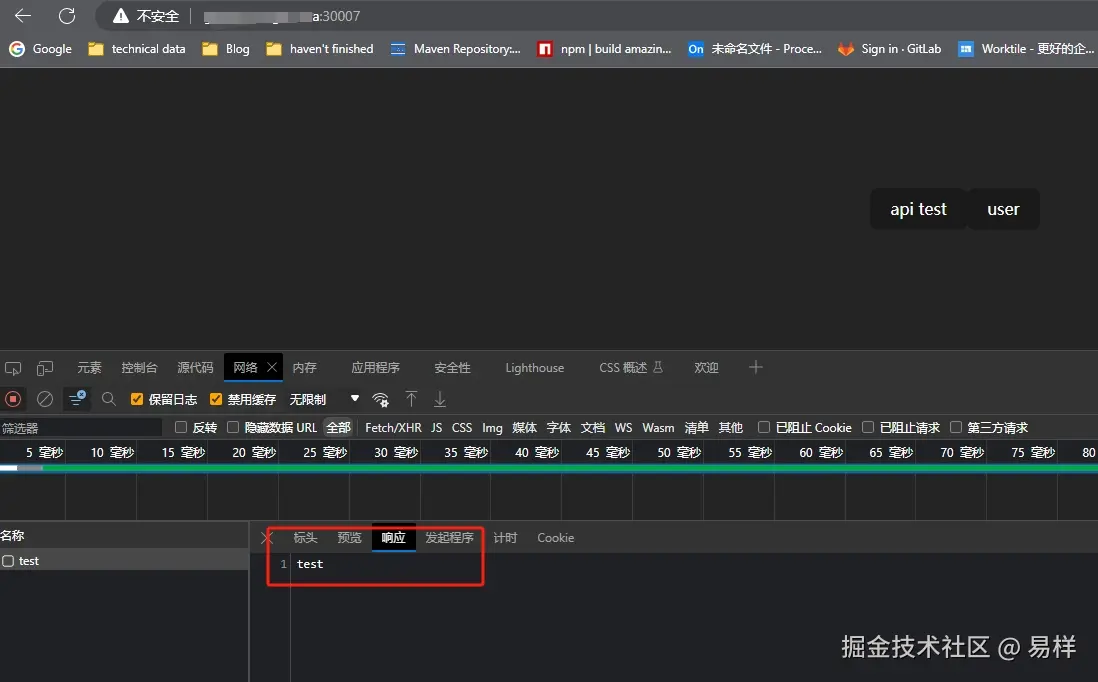Filter requests by Wasm
1098x682 pixels.
pos(658,428)
